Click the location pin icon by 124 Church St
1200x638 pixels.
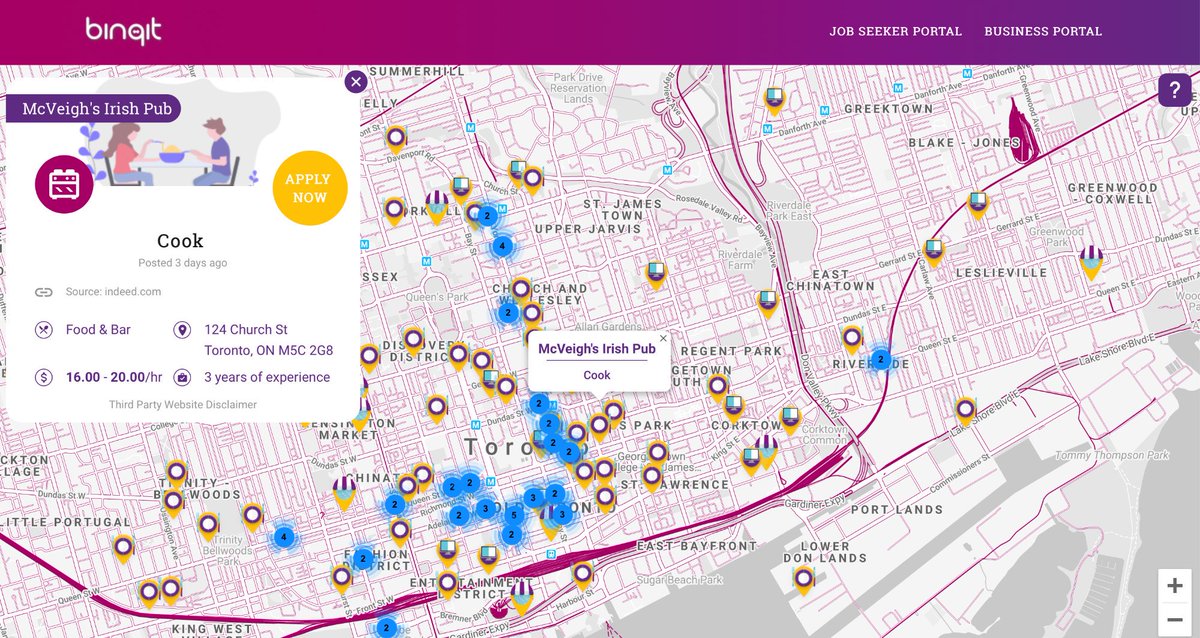[181, 329]
